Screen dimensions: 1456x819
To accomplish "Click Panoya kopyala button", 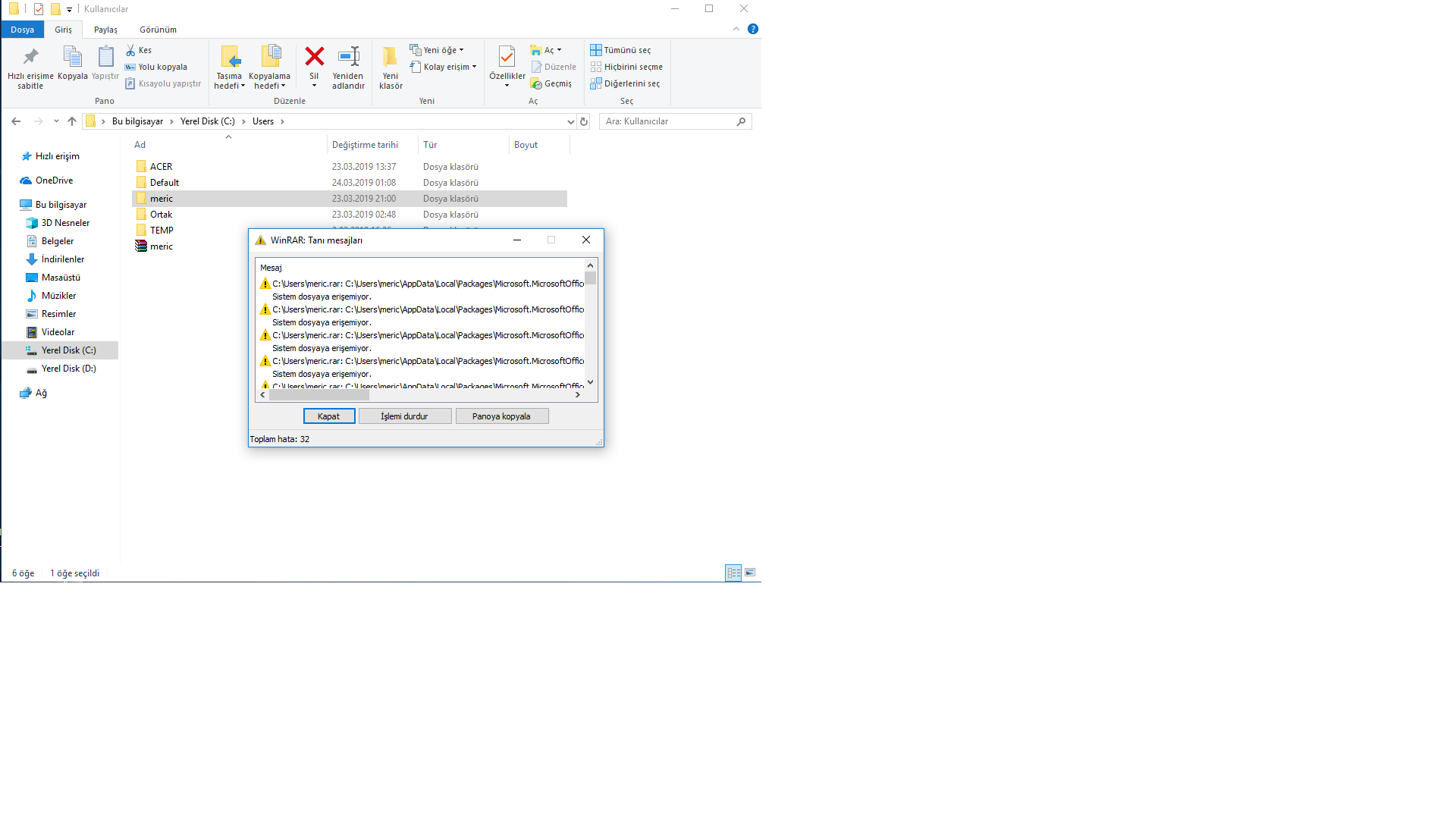I will (501, 416).
